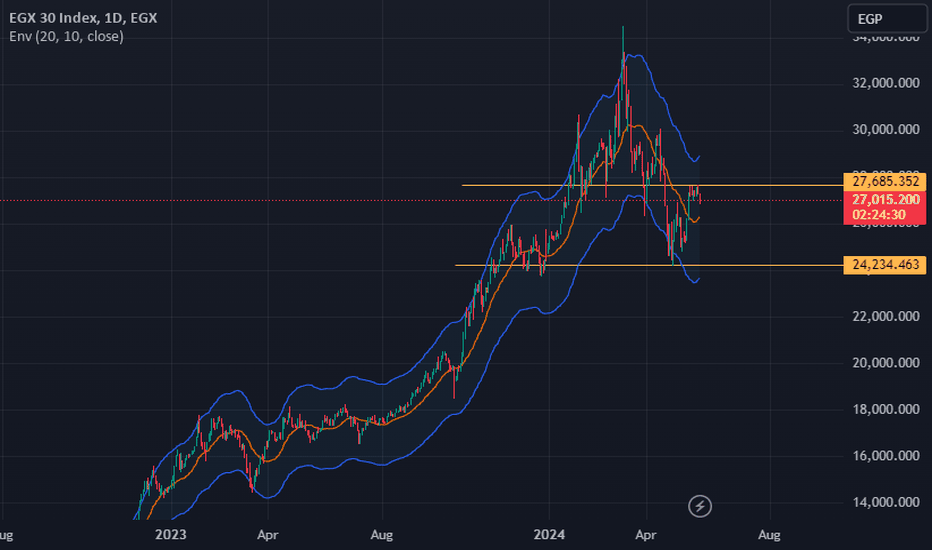Click the 2023 time axis label

coord(171,535)
